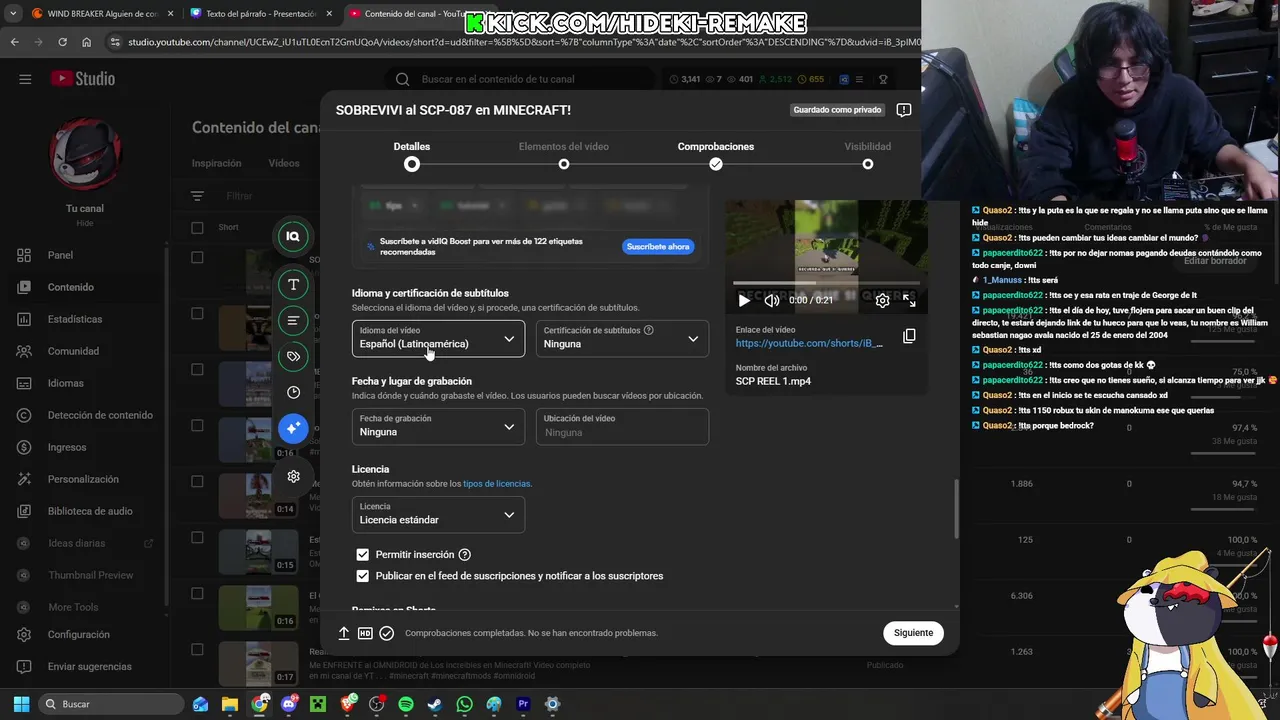Viewport: 1280px width, 720px height.
Task: Click the vidIQ text tool button
Action: [x=293, y=284]
